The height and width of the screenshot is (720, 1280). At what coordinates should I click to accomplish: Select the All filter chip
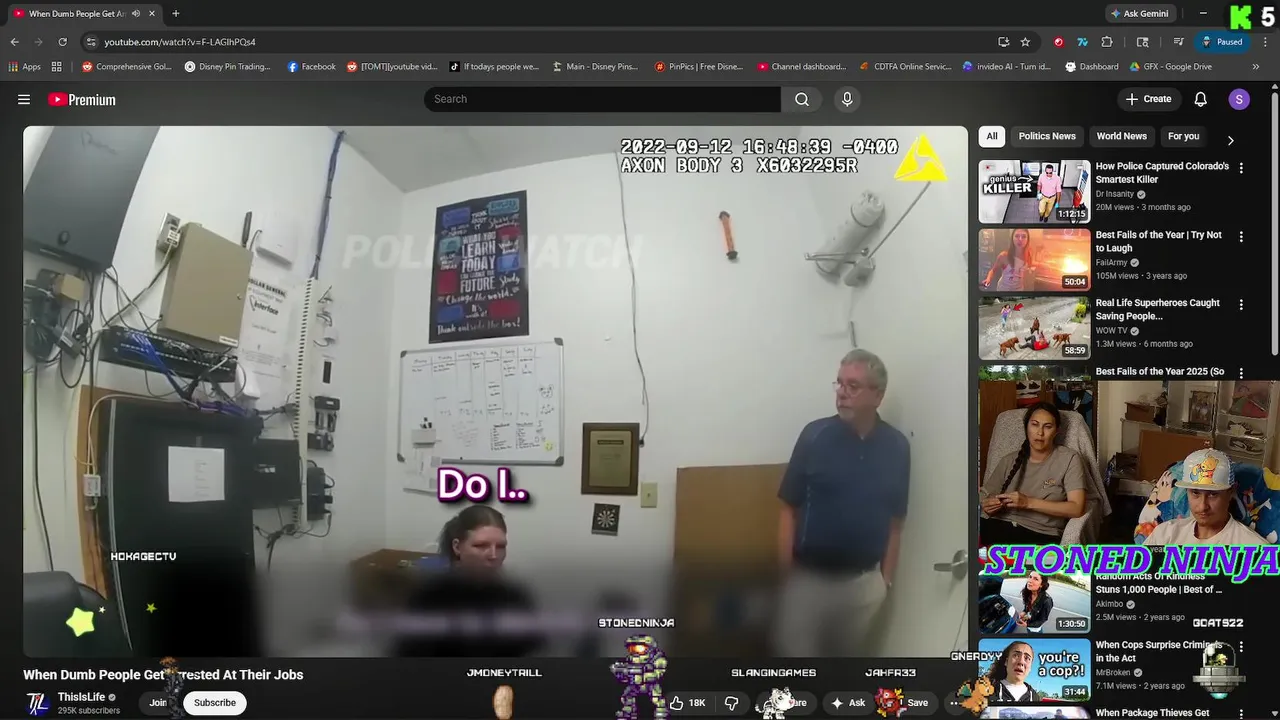992,136
